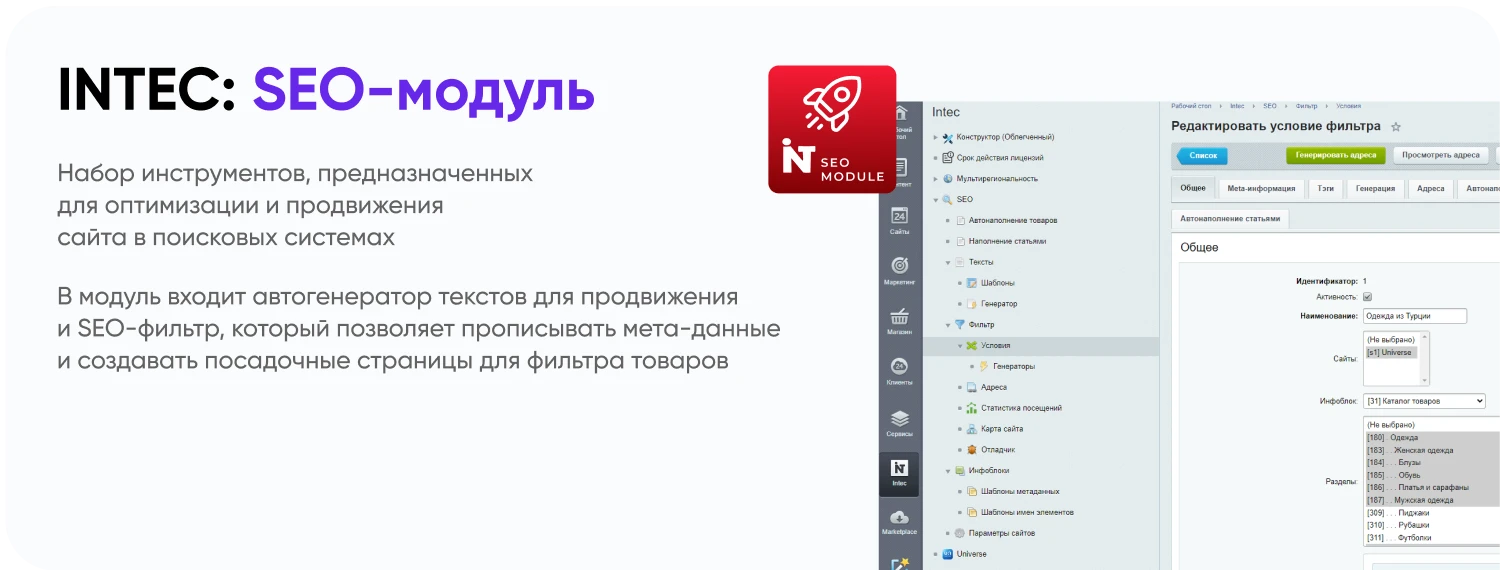The image size is (1500, 570).
Task: Select the Intec sidebar icon
Action: pos(899,472)
